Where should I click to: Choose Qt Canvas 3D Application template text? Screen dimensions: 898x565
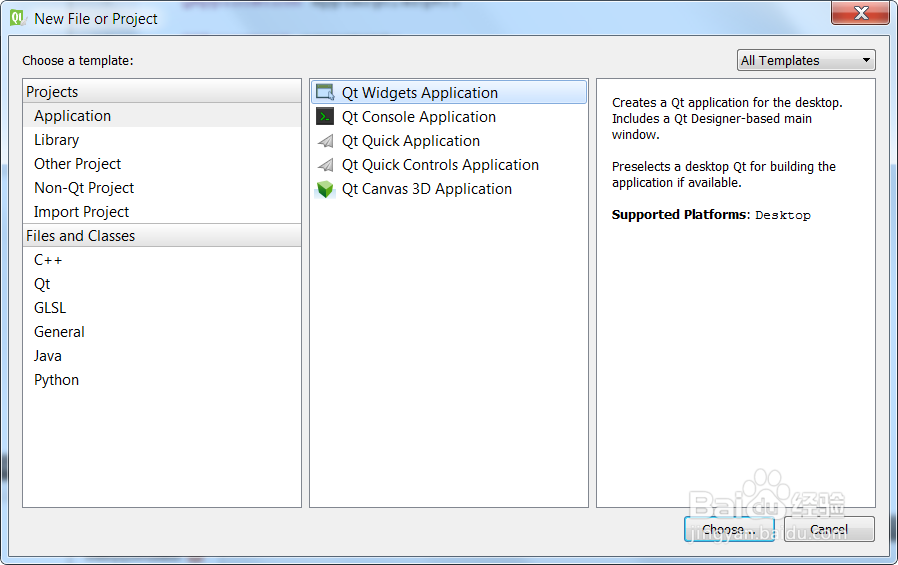pyautogui.click(x=427, y=189)
